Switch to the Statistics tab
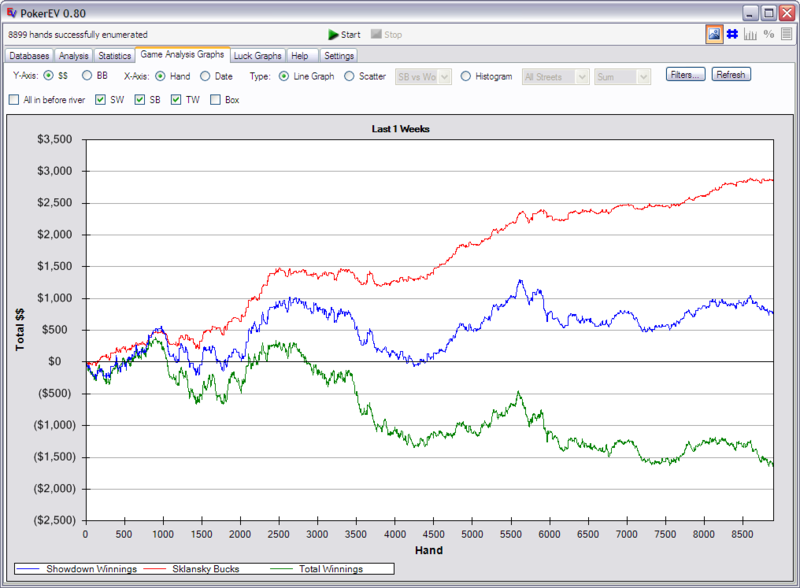The image size is (800, 588). coord(114,56)
